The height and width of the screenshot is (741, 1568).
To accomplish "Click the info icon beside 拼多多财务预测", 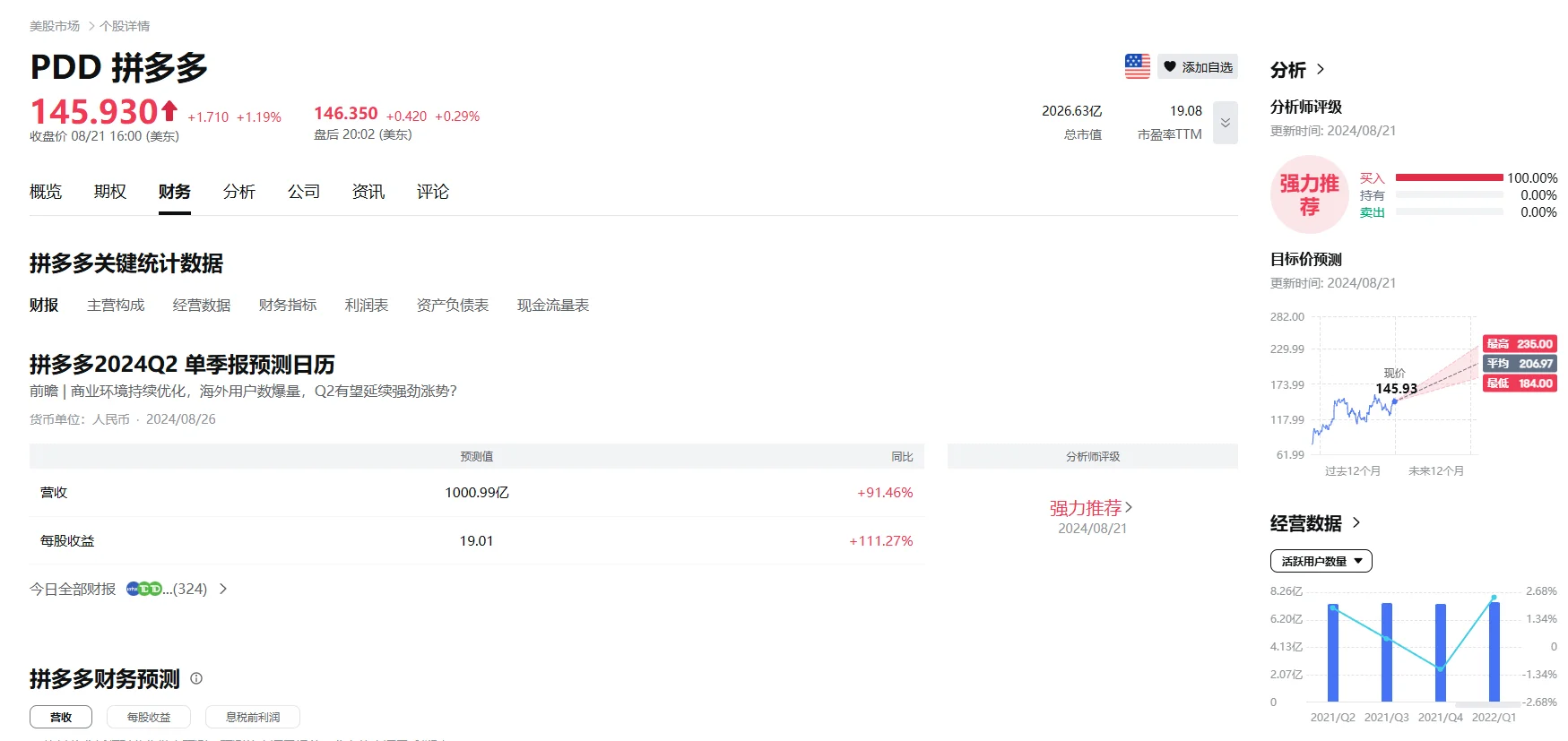I will point(196,679).
